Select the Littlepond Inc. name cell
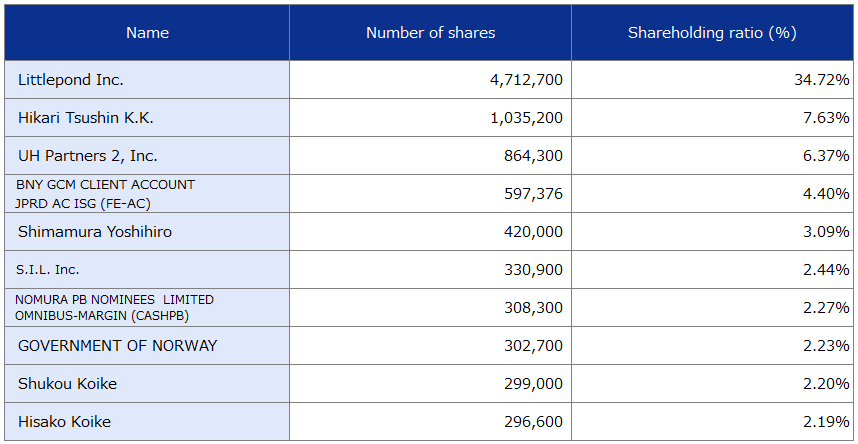This screenshot has height=444, width=858. [x=147, y=80]
